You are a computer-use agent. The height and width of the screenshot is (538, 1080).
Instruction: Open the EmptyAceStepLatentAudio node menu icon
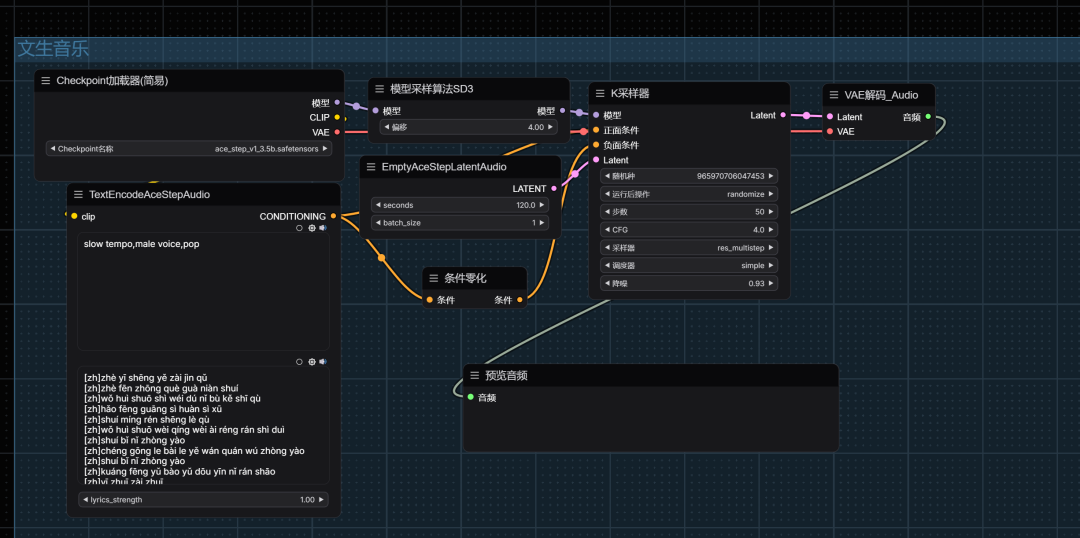pos(371,167)
